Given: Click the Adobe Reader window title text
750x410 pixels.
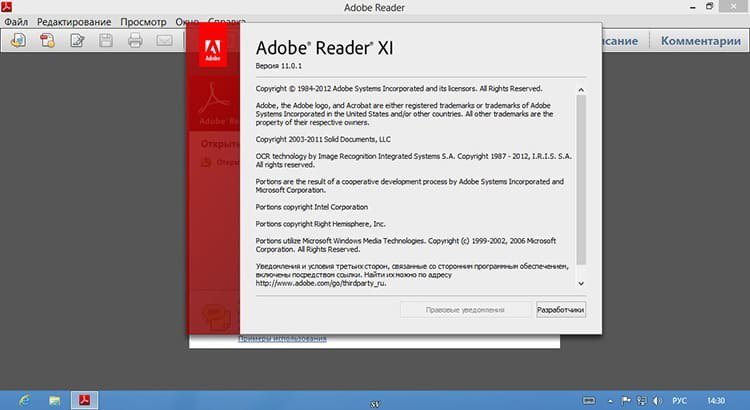Looking at the screenshot, I should click(x=374, y=8).
